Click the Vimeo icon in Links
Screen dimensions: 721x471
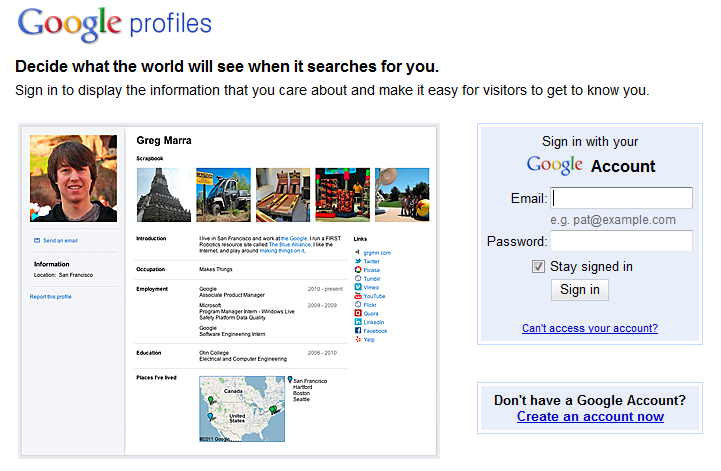click(x=358, y=287)
